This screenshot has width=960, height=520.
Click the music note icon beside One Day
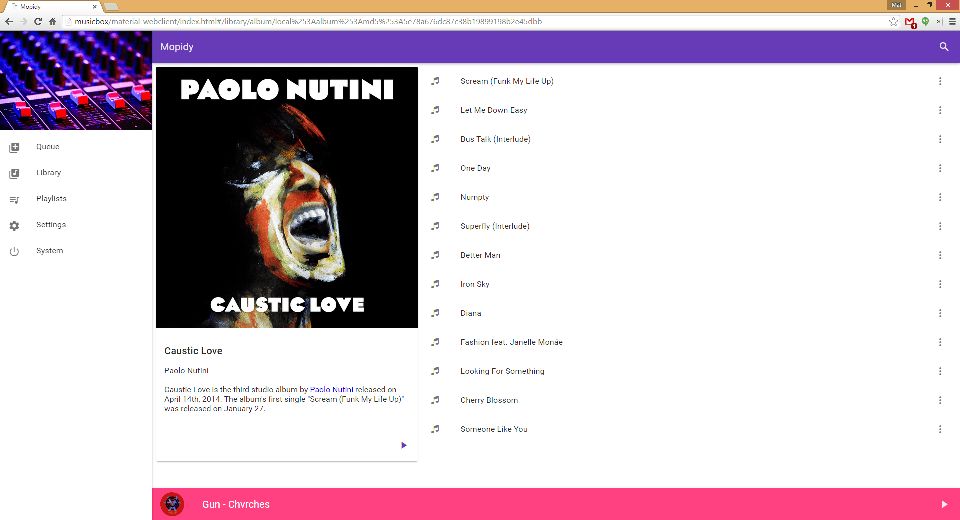pyautogui.click(x=435, y=168)
